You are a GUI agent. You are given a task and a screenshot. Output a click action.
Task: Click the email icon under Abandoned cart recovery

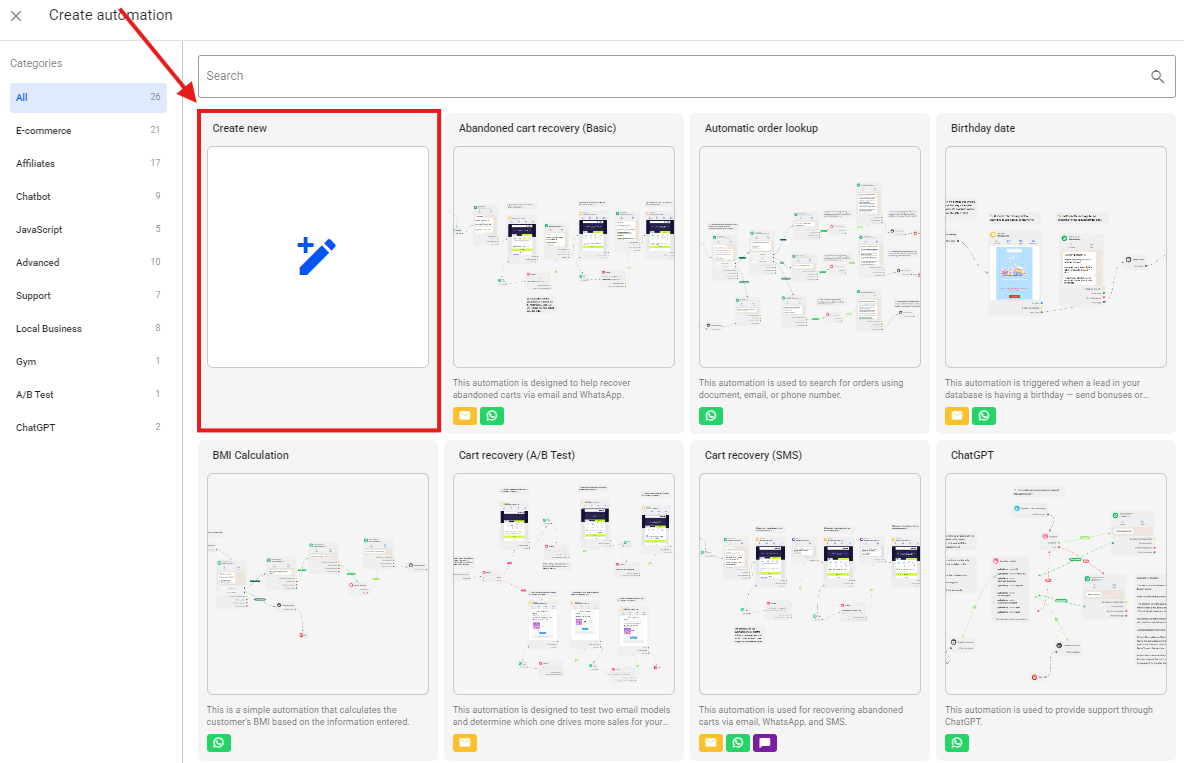point(465,416)
